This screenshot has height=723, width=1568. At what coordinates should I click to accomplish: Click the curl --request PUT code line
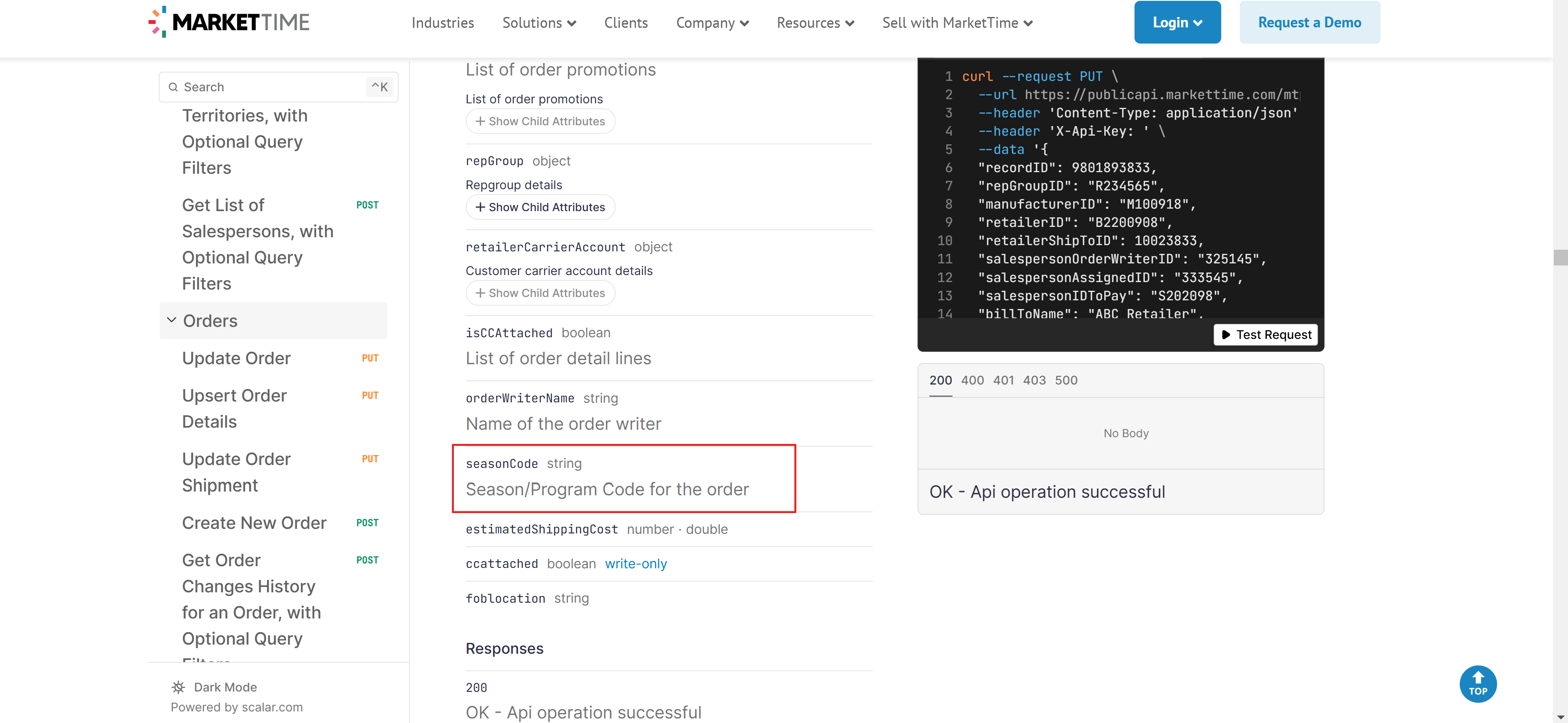[1040, 76]
